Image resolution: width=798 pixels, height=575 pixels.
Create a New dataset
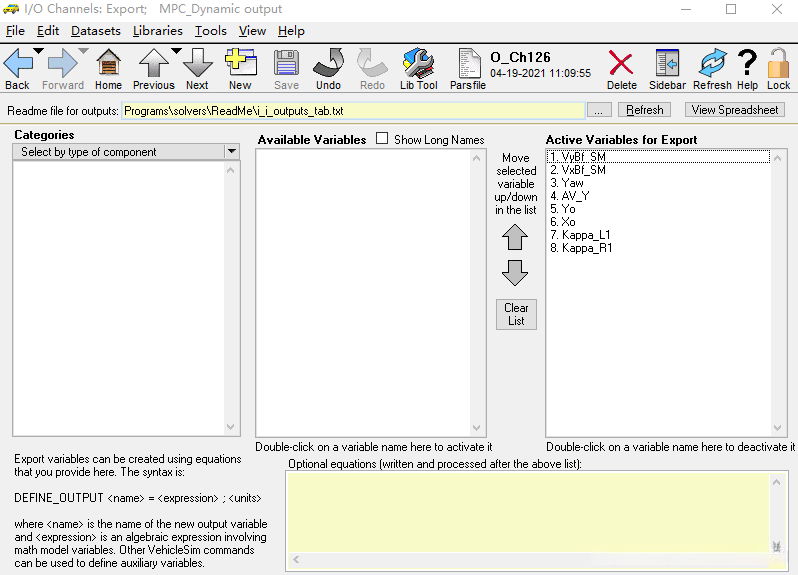(240, 66)
